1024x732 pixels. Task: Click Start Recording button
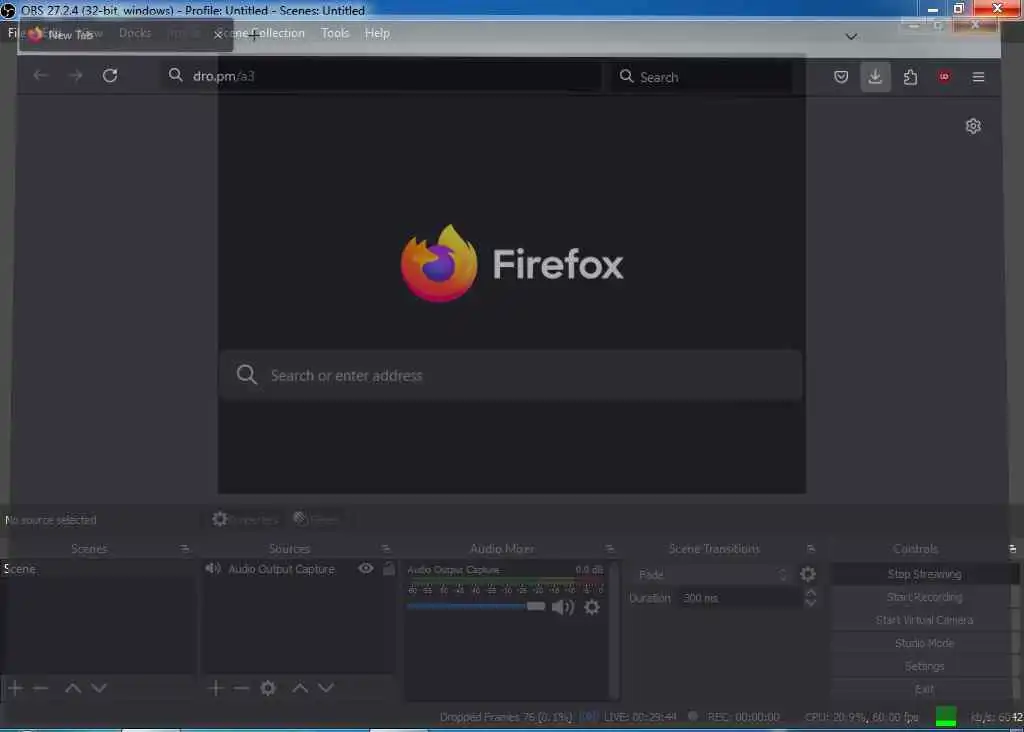pos(924,597)
